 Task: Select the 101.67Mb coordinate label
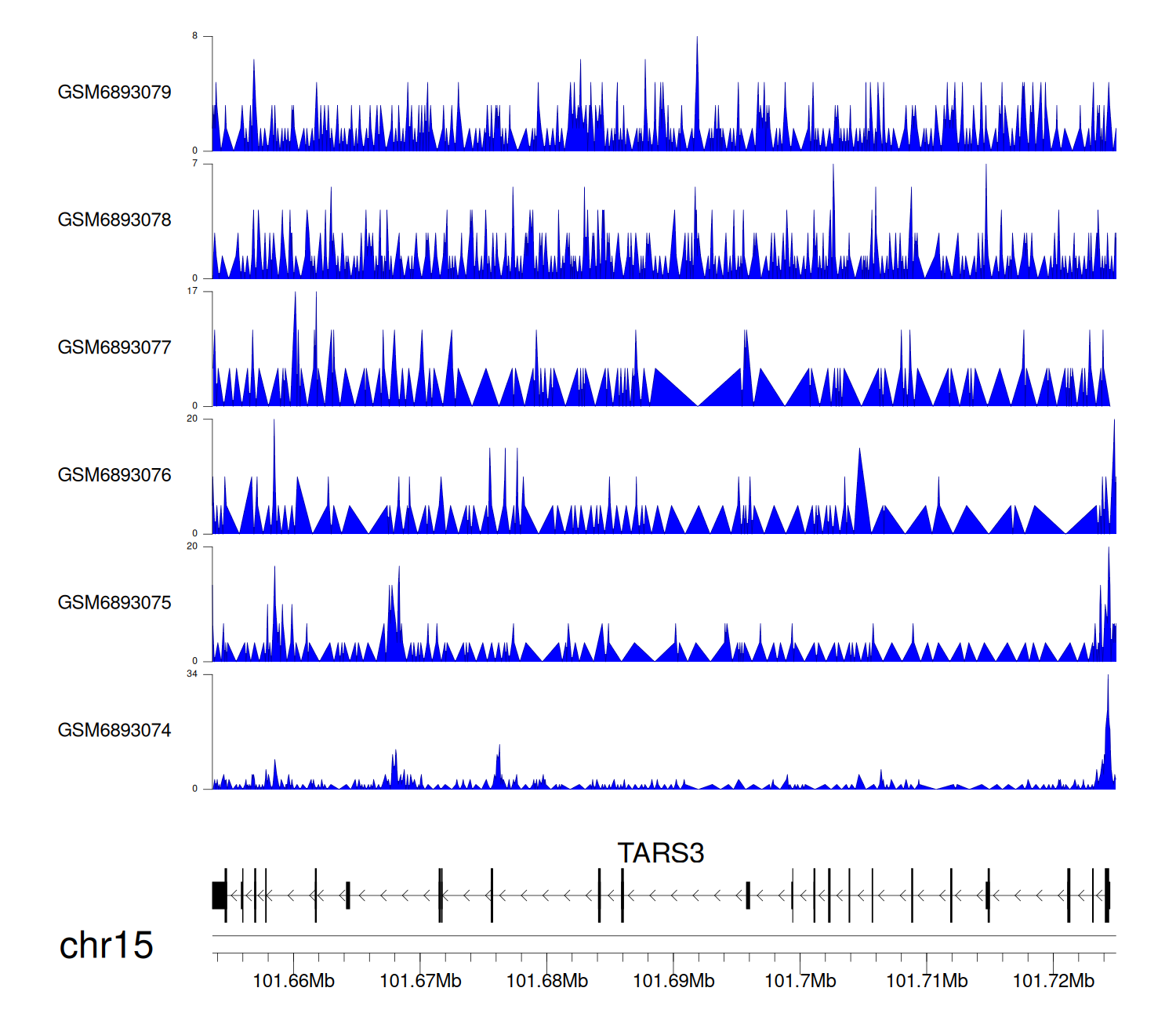(420, 982)
